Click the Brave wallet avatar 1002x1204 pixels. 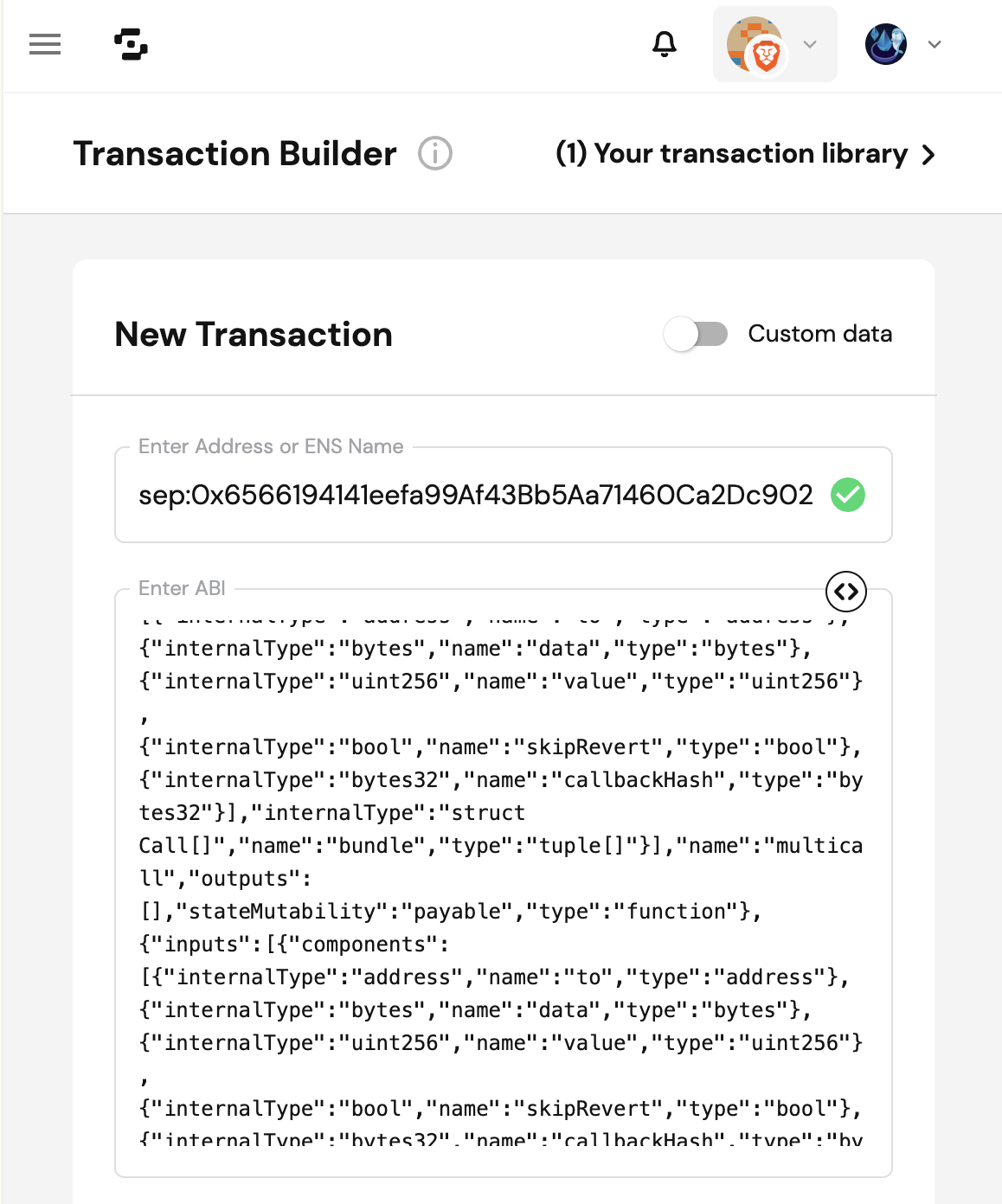click(x=756, y=44)
